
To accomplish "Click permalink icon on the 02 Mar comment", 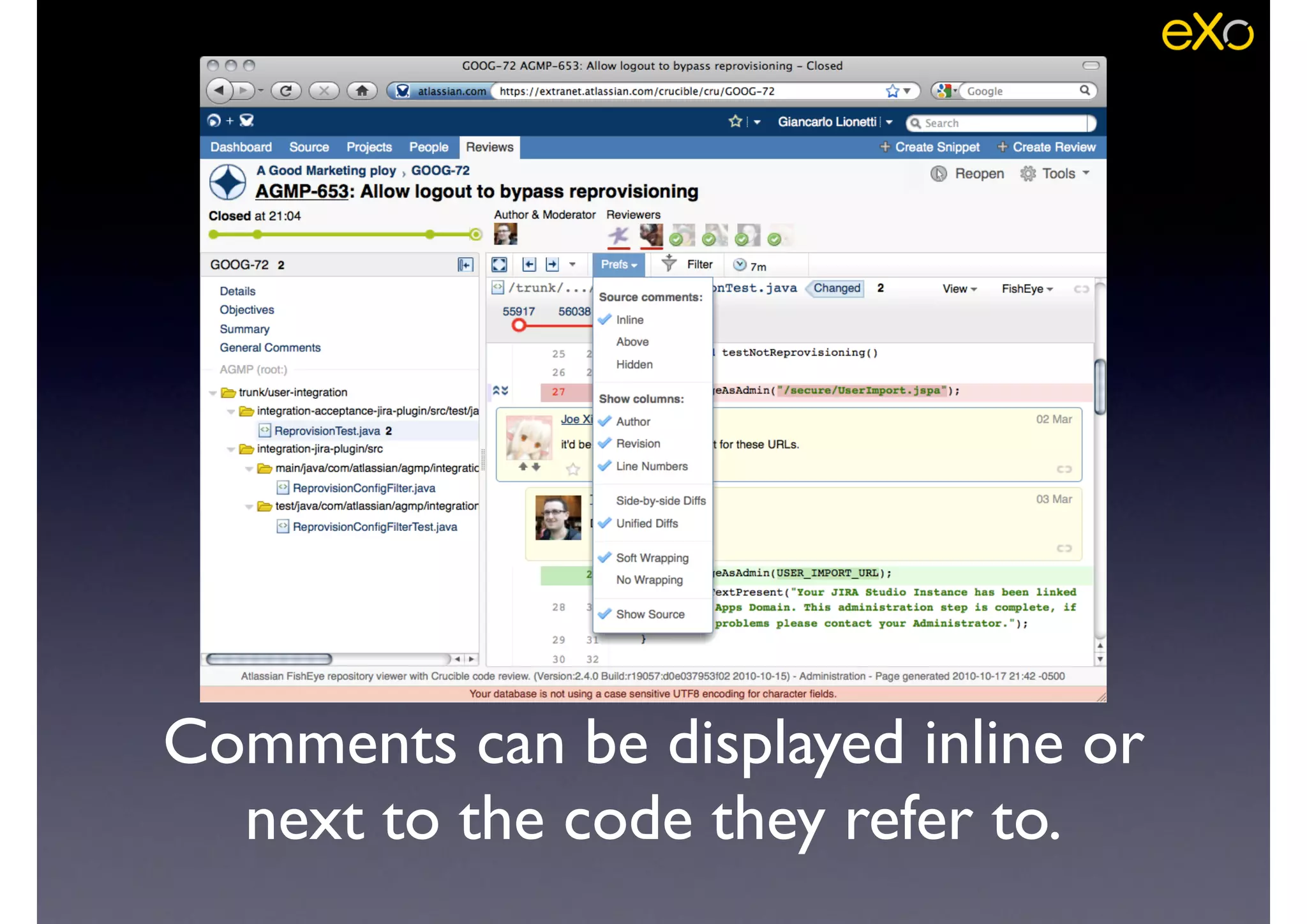I will [x=1064, y=469].
